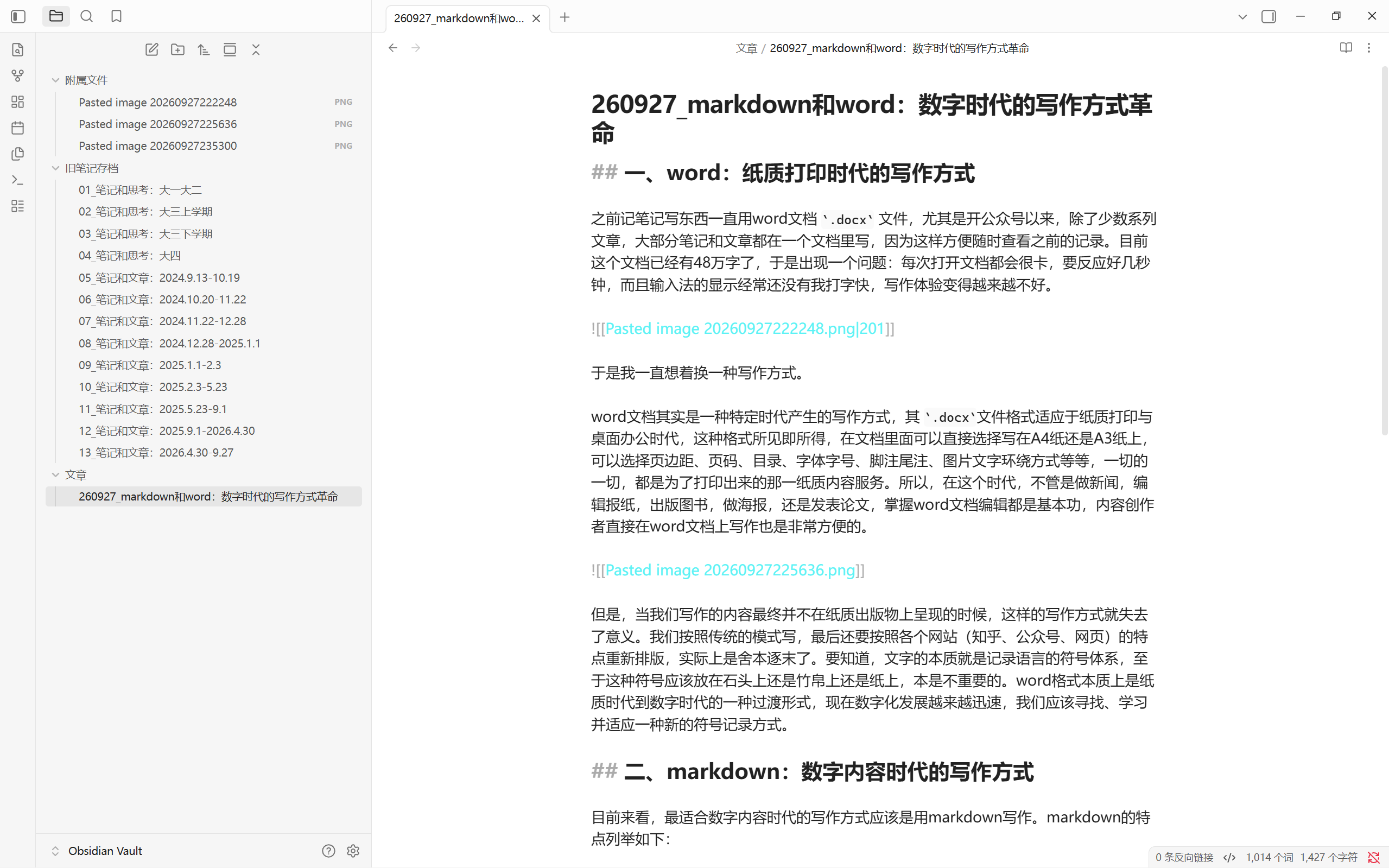Open more options menu for note
This screenshot has height=868, width=1389.
(1369, 48)
